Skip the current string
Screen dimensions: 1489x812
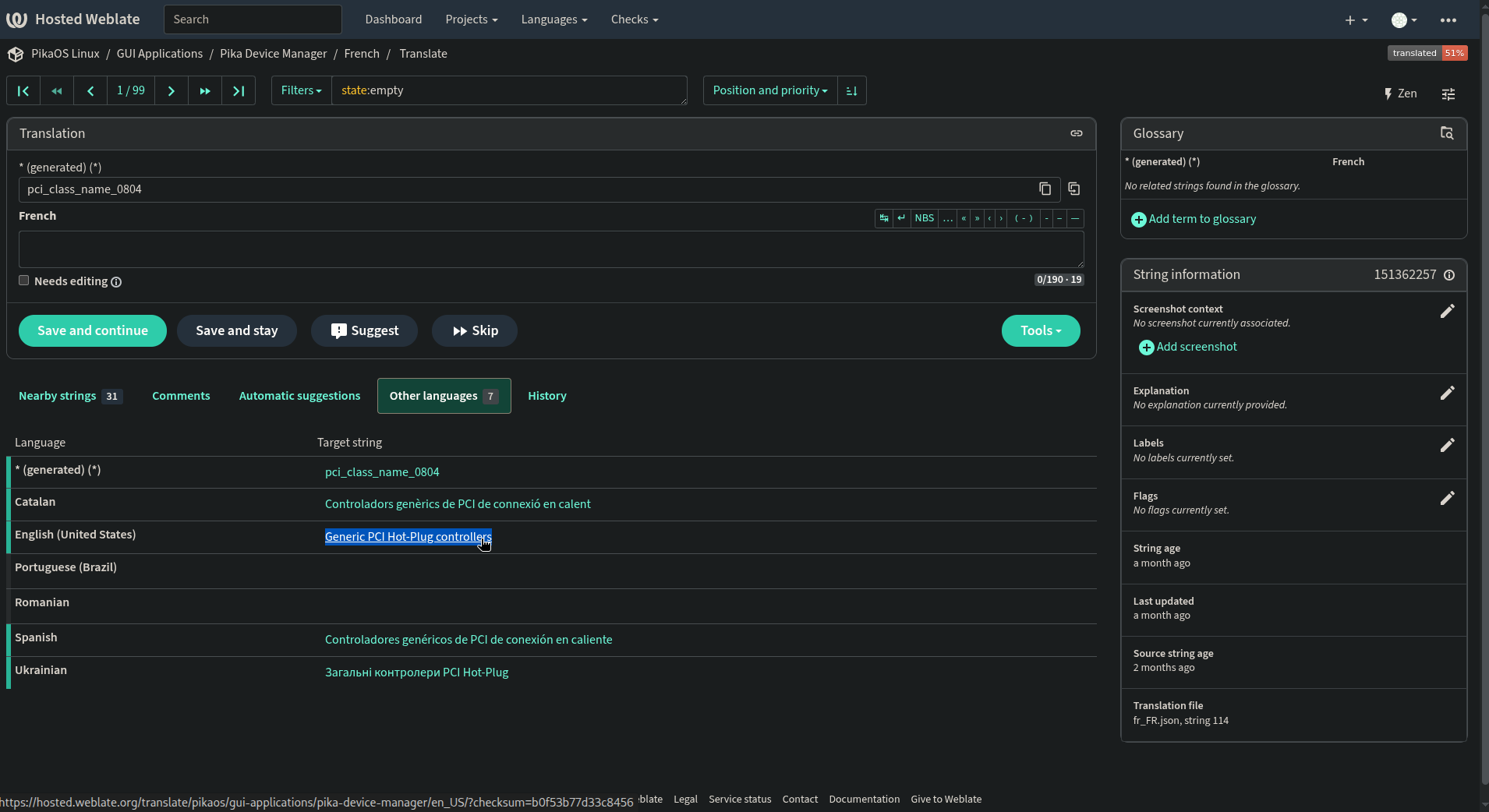click(475, 330)
